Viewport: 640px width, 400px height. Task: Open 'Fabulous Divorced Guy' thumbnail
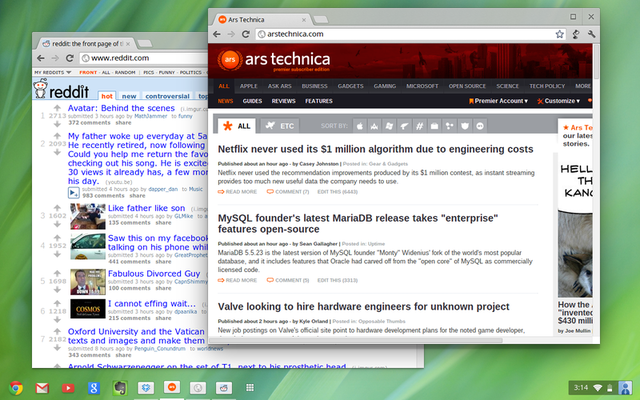click(87, 281)
